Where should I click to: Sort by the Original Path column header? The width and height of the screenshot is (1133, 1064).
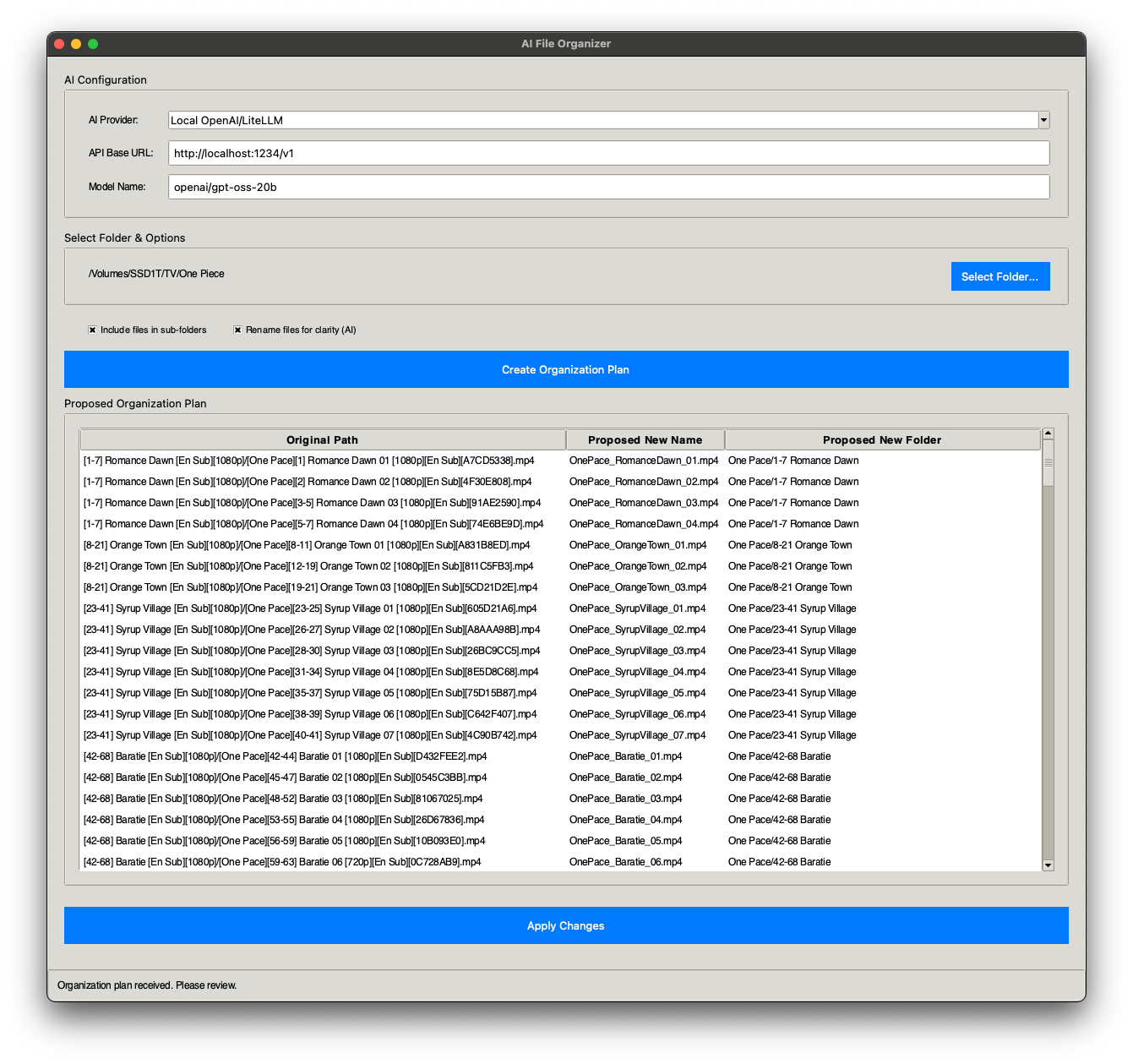tap(321, 439)
